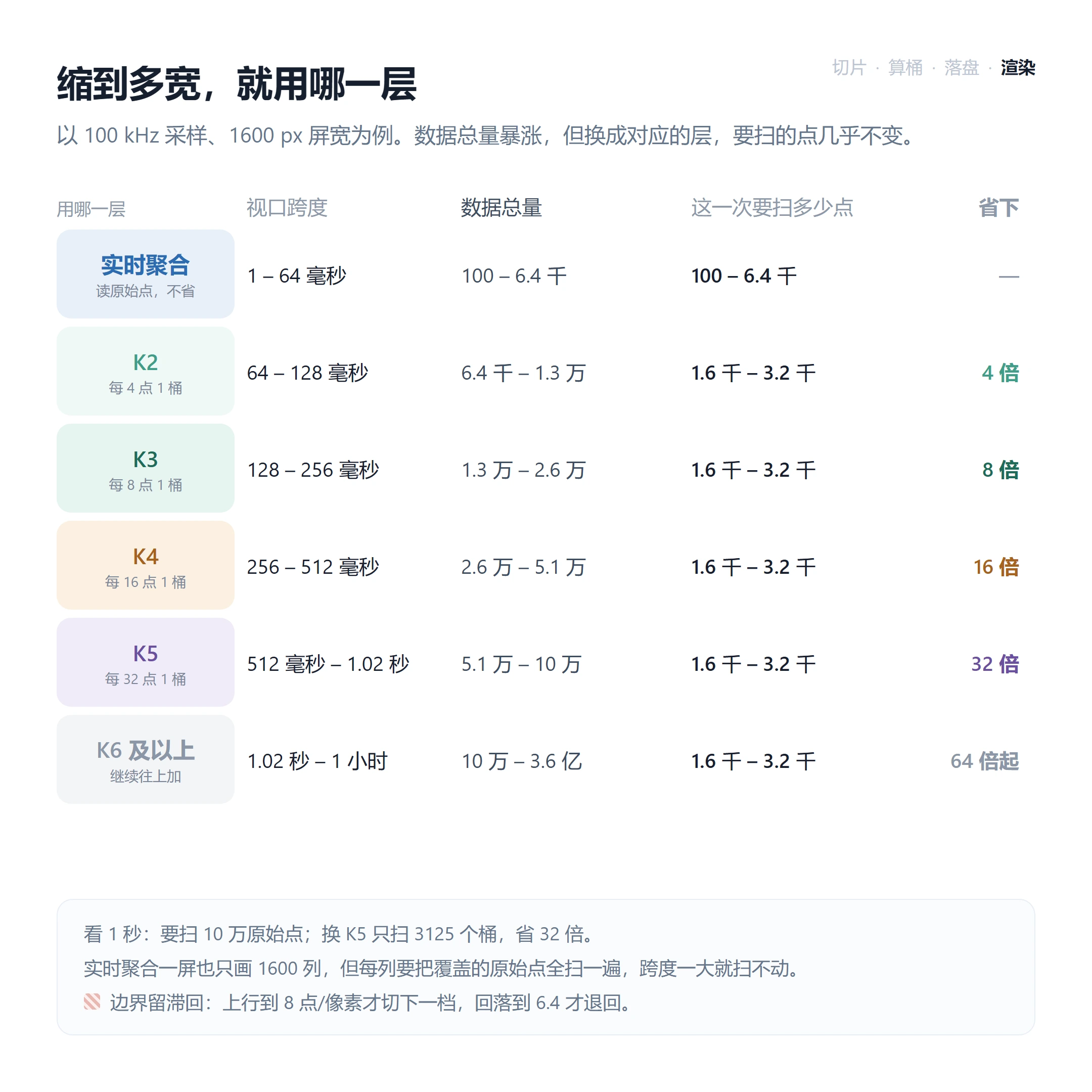
Task: Click the 4 倍 savings value
Action: point(1000,373)
